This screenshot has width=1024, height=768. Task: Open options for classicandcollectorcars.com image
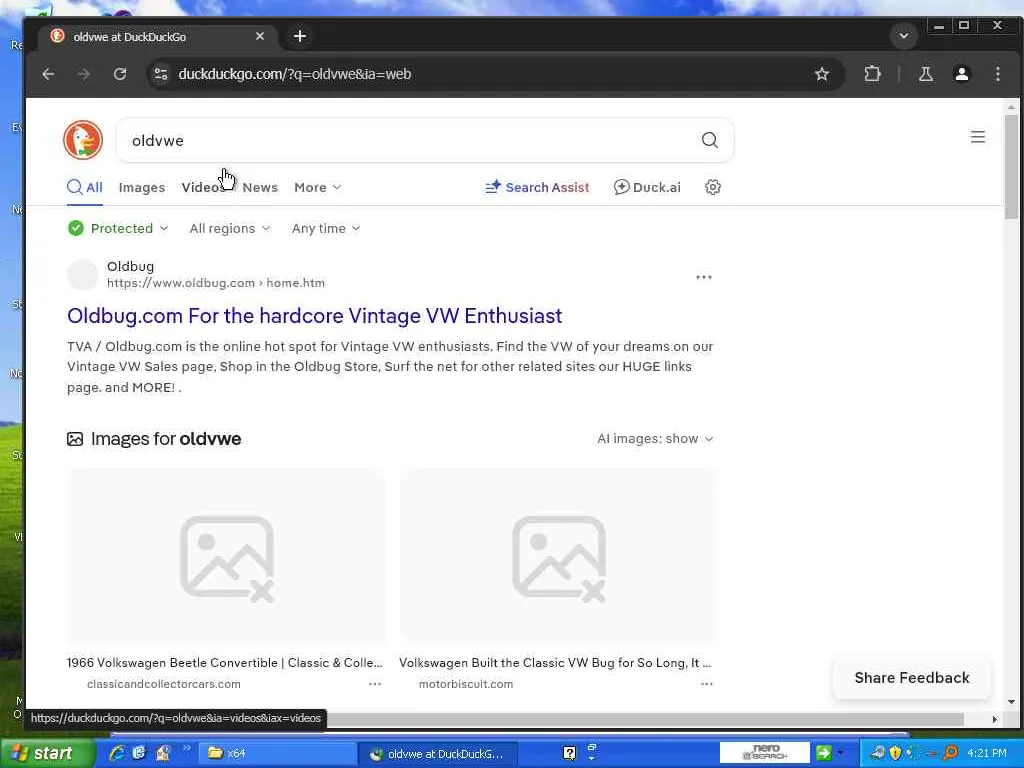click(375, 684)
